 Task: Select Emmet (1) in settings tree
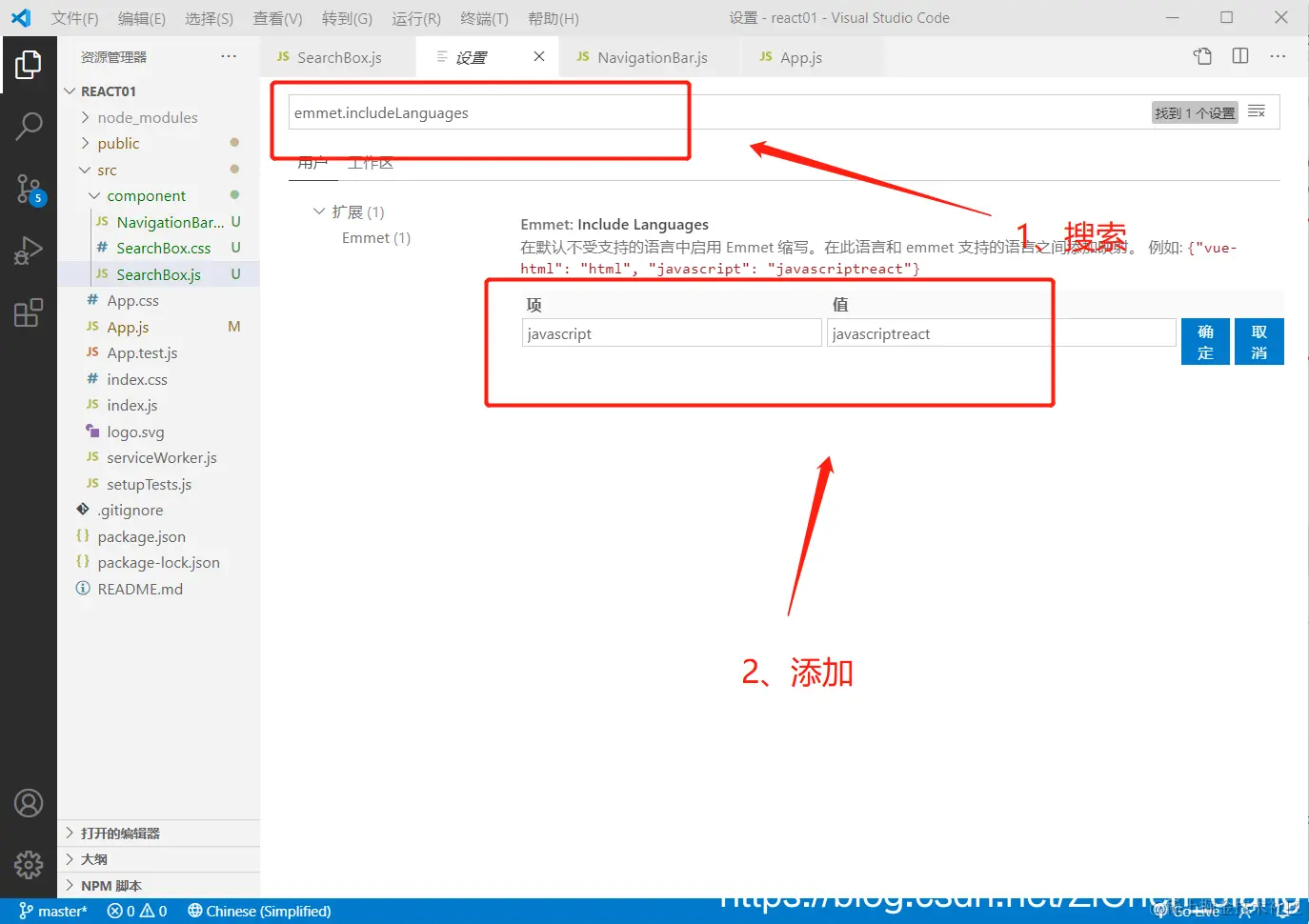click(x=376, y=238)
